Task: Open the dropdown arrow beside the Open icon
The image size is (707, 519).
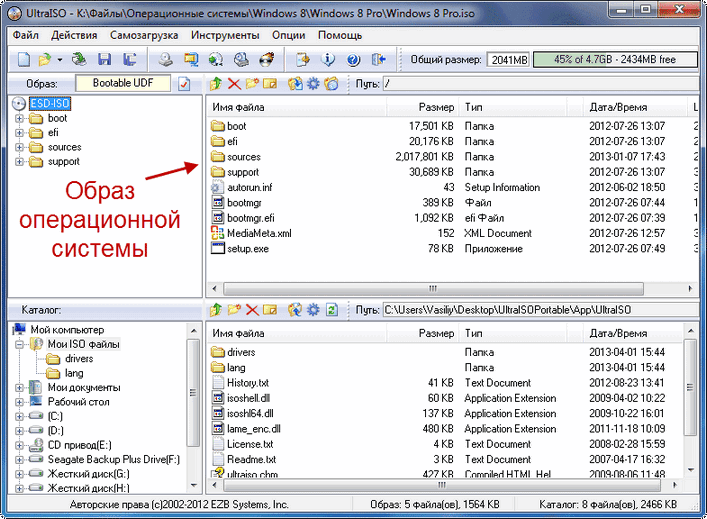Action: (60, 60)
